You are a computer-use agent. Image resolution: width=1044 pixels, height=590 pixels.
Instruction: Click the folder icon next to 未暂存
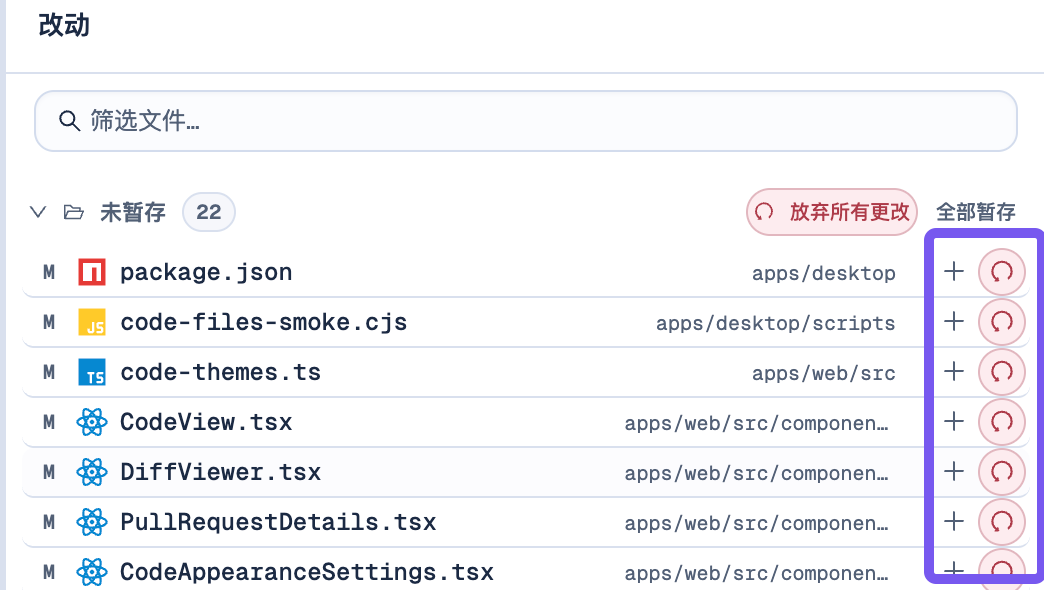pyautogui.click(x=73, y=212)
